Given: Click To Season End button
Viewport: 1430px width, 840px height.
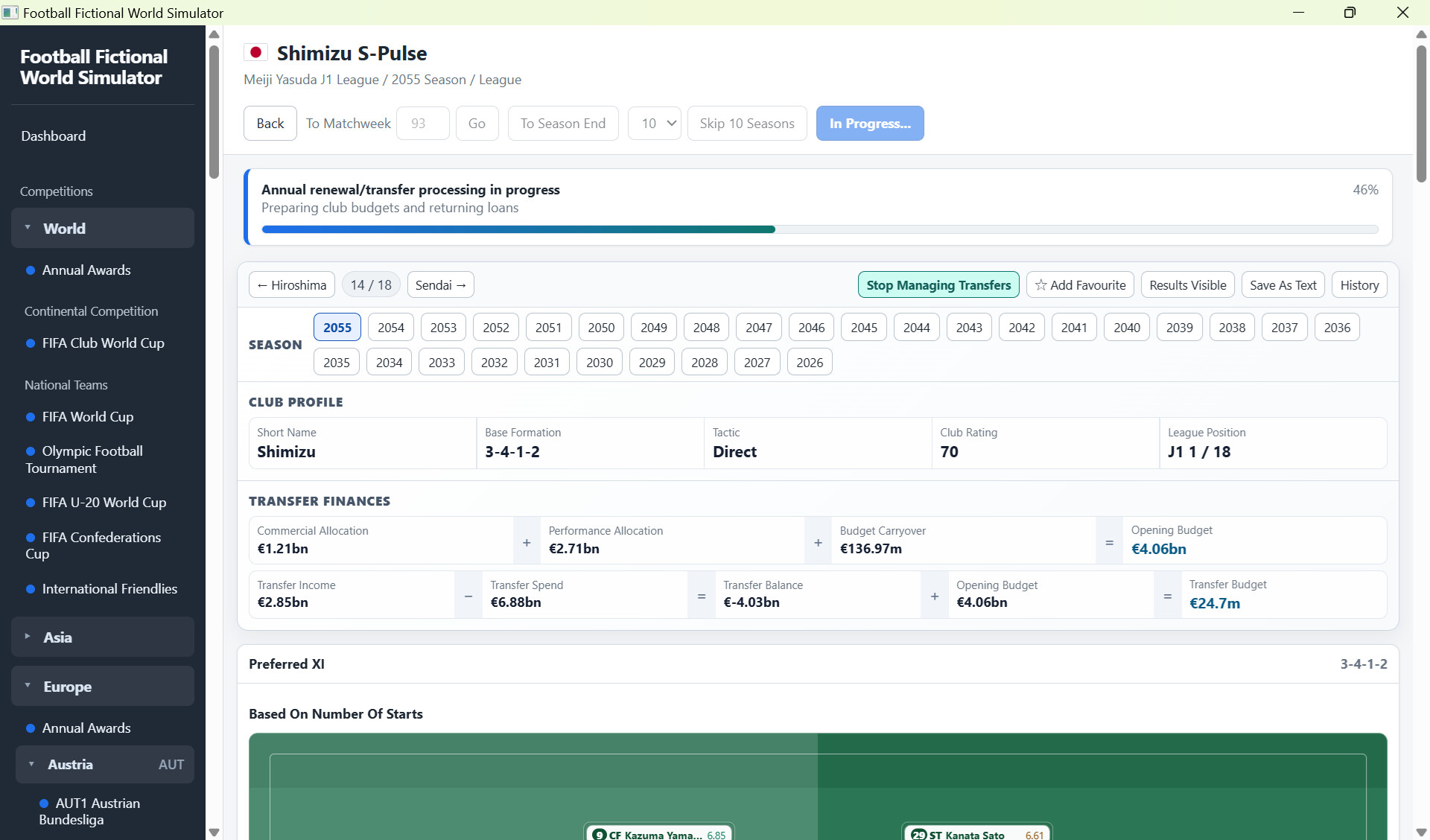Looking at the screenshot, I should click(563, 124).
